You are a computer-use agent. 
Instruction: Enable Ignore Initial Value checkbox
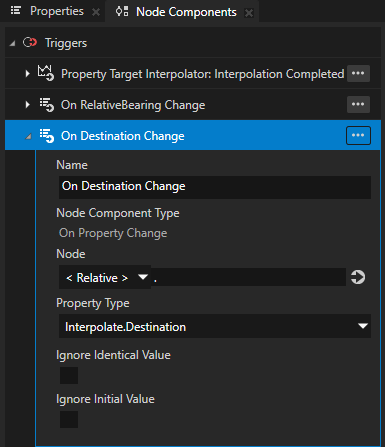[x=69, y=419]
